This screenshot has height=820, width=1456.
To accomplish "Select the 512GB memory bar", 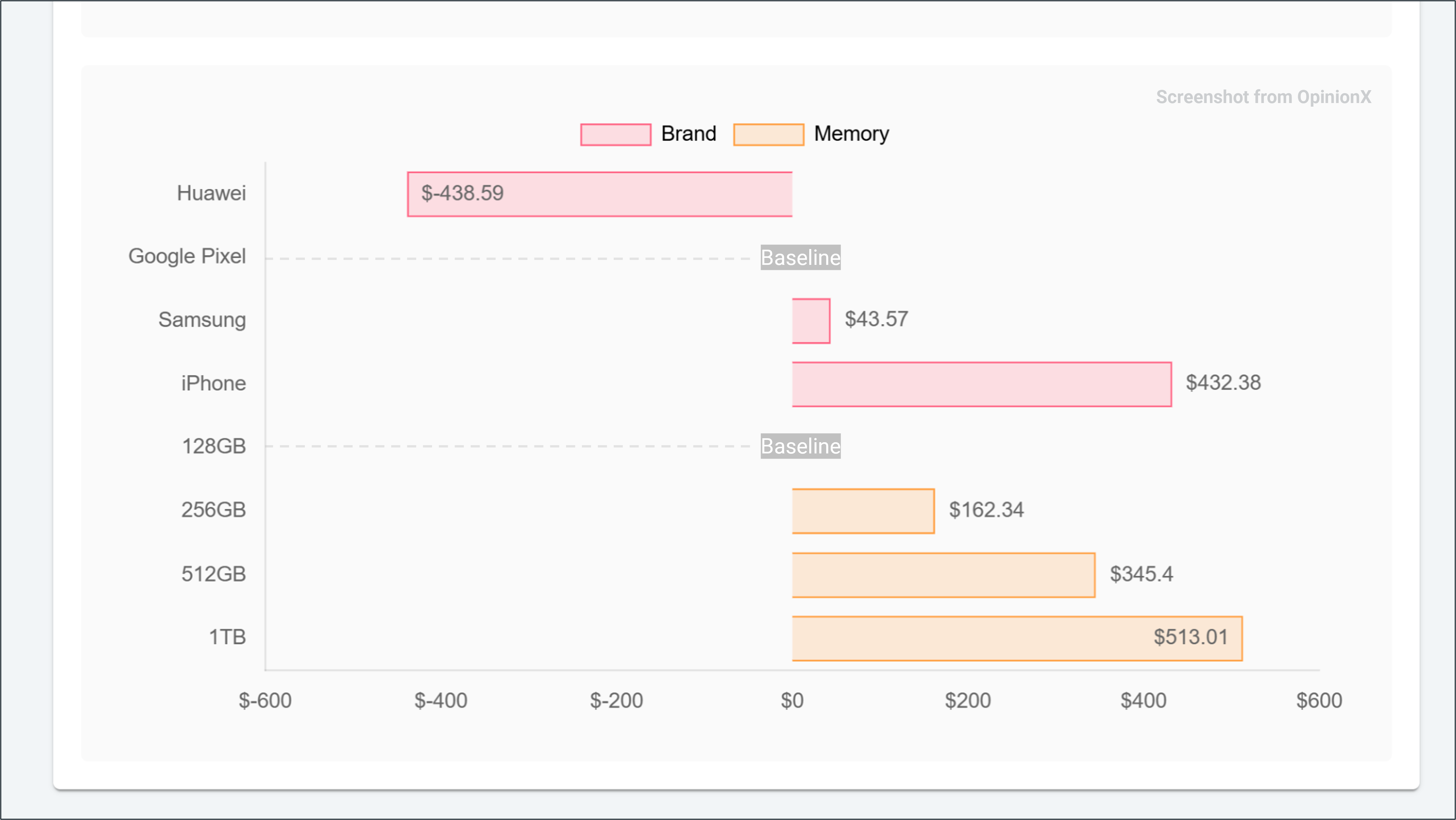I will click(943, 575).
